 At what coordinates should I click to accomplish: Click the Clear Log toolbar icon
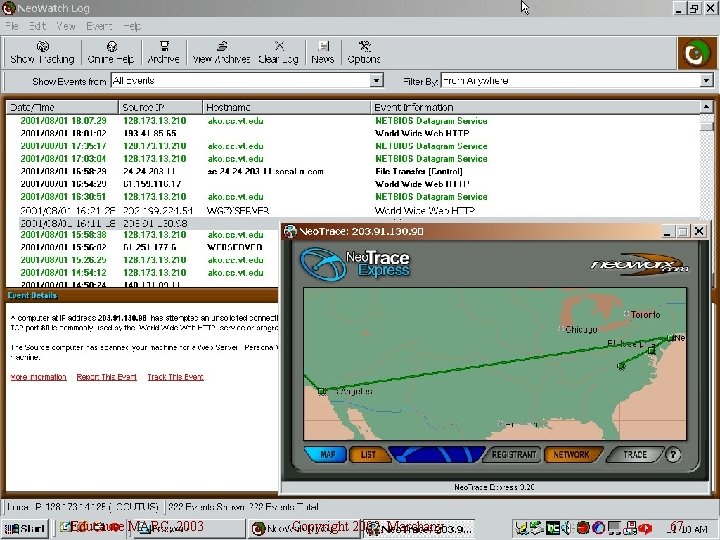tap(279, 53)
